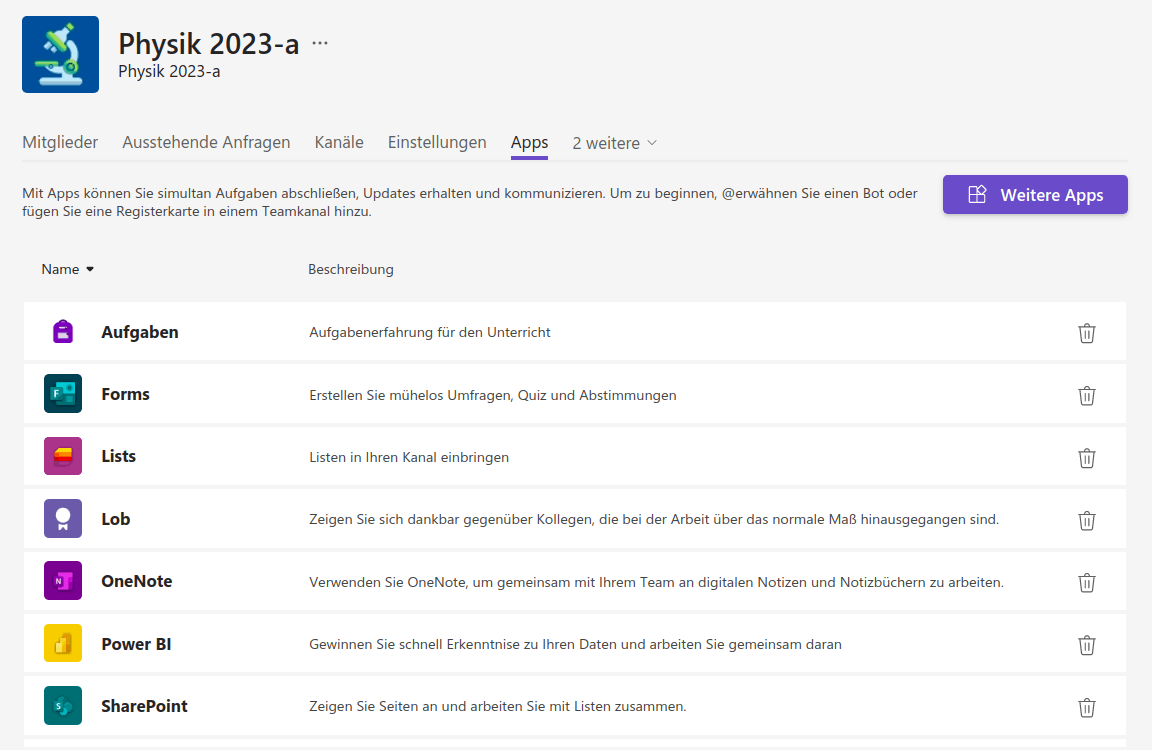This screenshot has width=1152, height=750.
Task: Select the Apps tab
Action: pyautogui.click(x=530, y=143)
